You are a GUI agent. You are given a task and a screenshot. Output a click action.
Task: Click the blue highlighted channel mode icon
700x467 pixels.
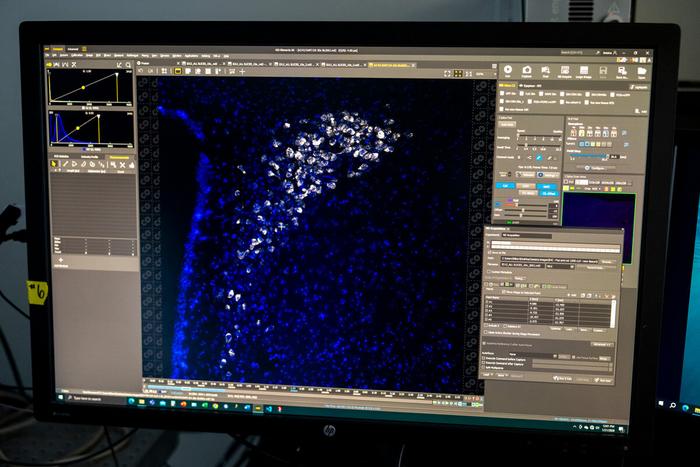539,157
